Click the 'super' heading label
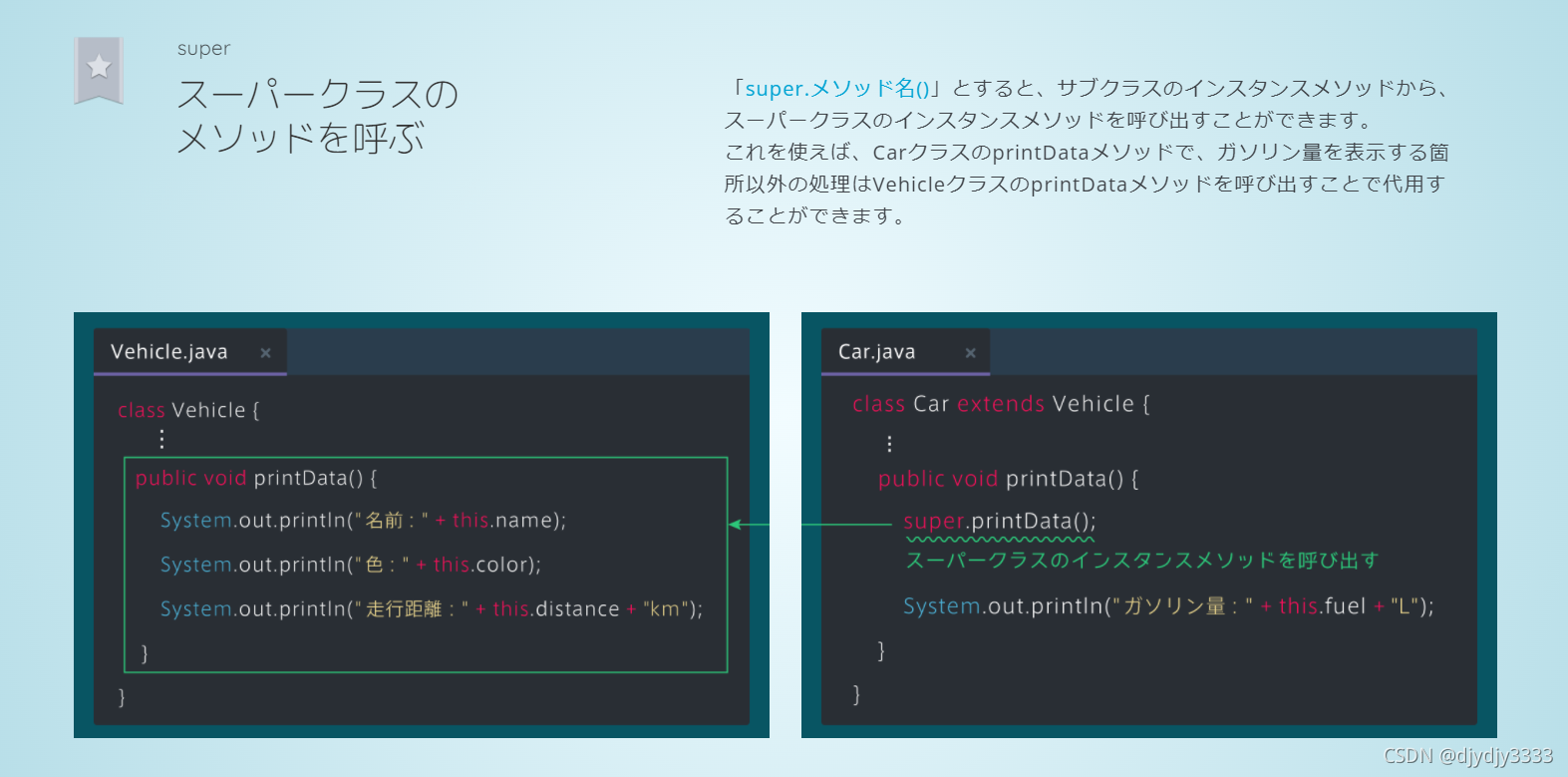Screen dimensions: 1568x777 [x=203, y=49]
